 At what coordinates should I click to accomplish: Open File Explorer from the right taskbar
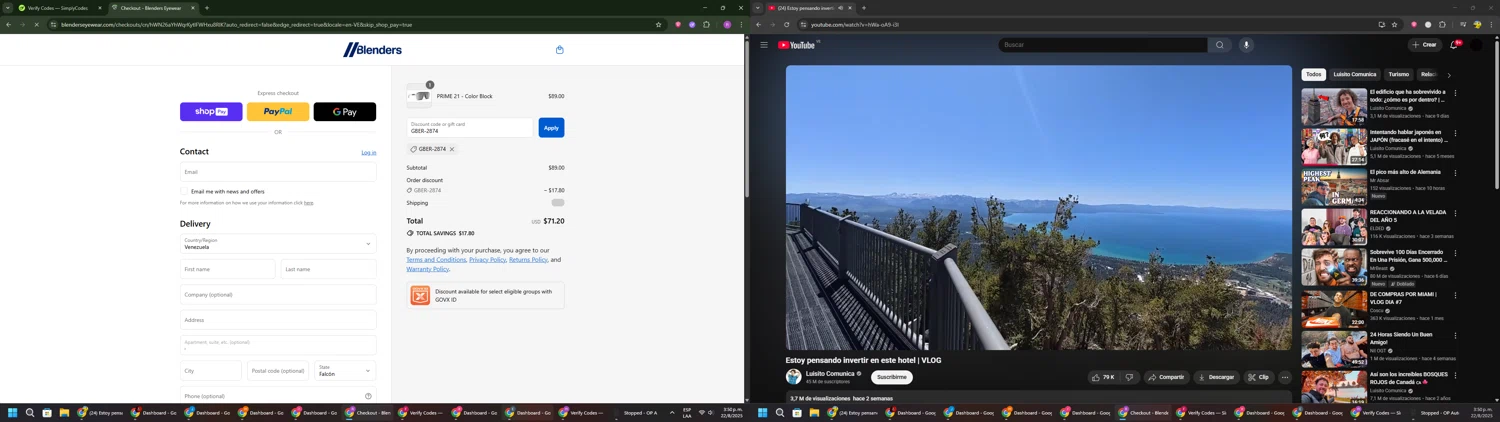814,412
